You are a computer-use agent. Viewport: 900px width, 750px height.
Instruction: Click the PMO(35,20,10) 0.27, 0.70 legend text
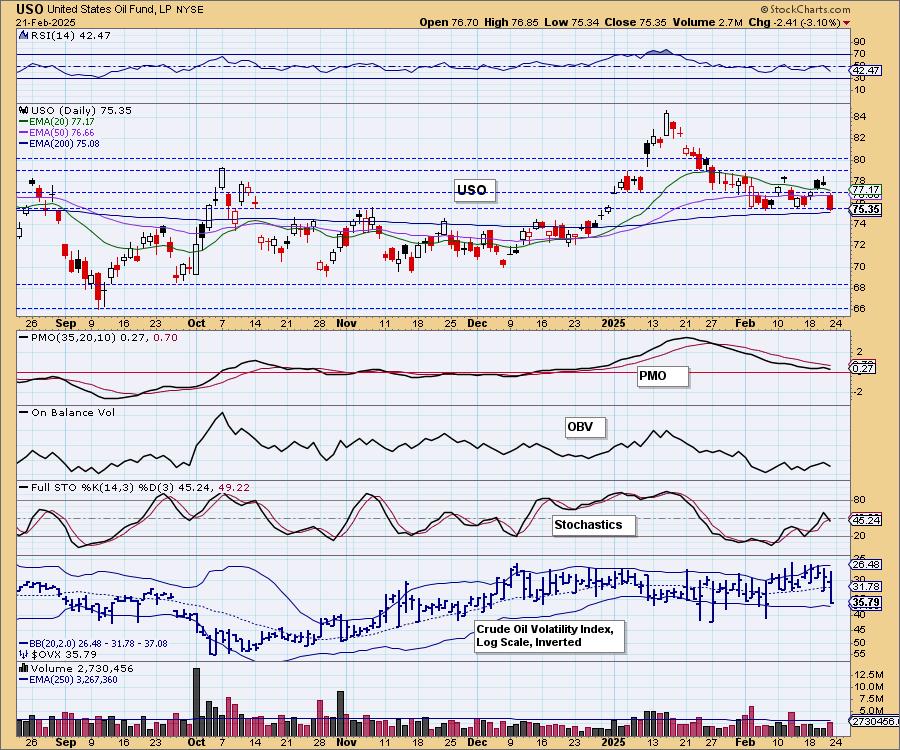[104, 337]
